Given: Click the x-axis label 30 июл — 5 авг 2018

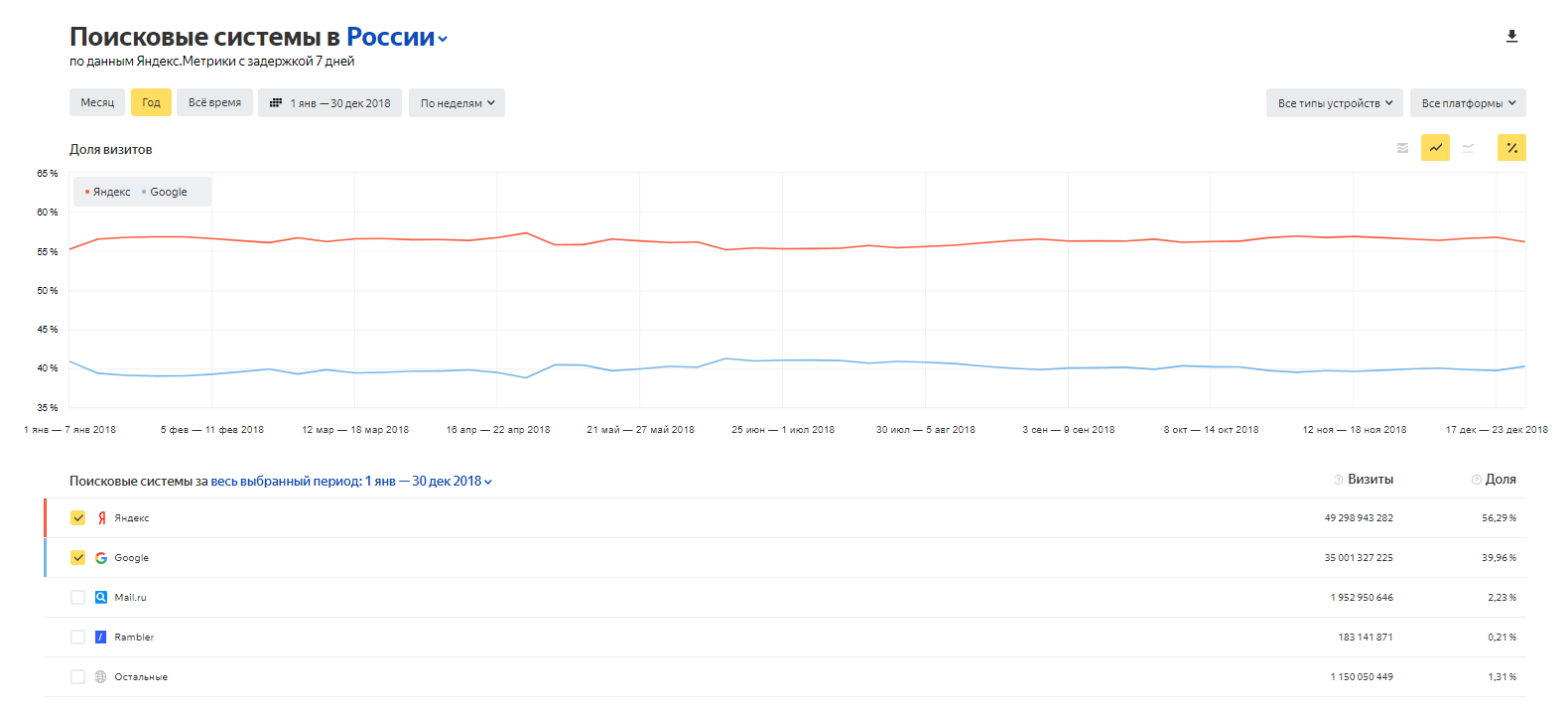Looking at the screenshot, I should 926,430.
